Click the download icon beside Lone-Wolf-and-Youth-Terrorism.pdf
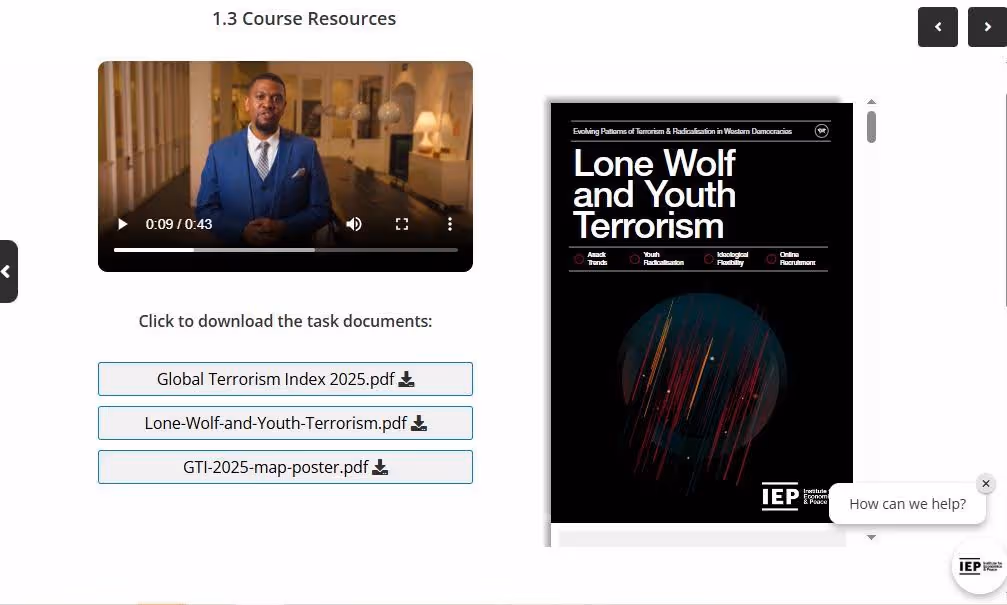1007x605 pixels. point(419,422)
